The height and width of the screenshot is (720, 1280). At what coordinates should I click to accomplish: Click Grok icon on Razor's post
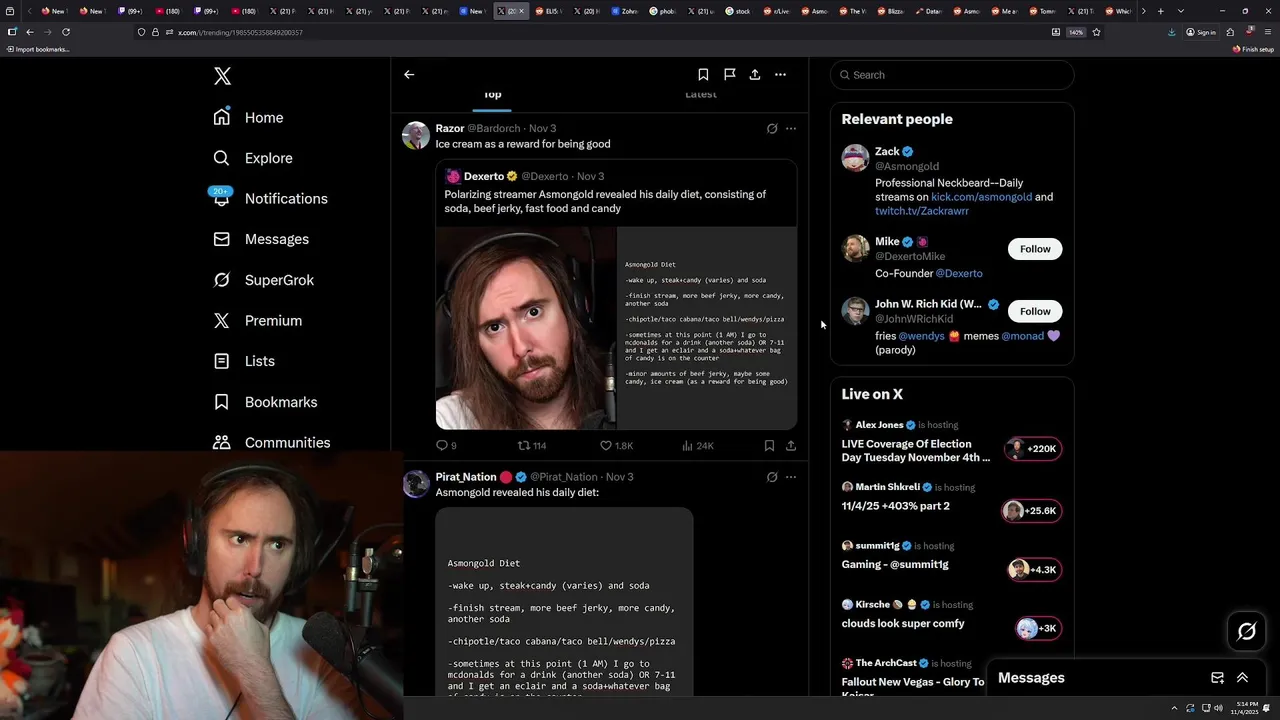pos(772,128)
